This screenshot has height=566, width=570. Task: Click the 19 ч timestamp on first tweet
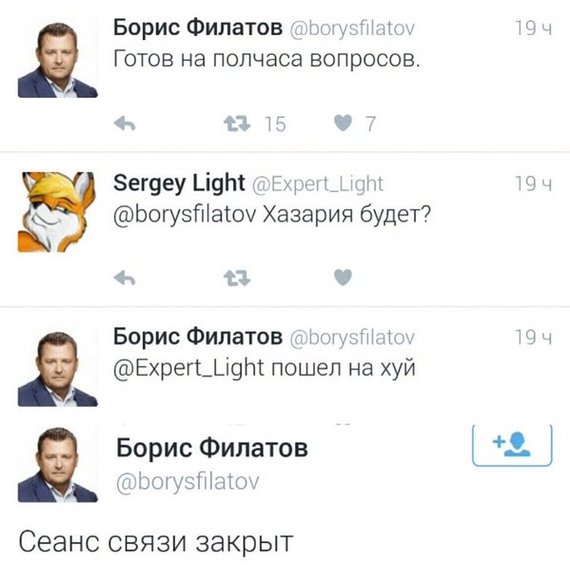click(533, 28)
